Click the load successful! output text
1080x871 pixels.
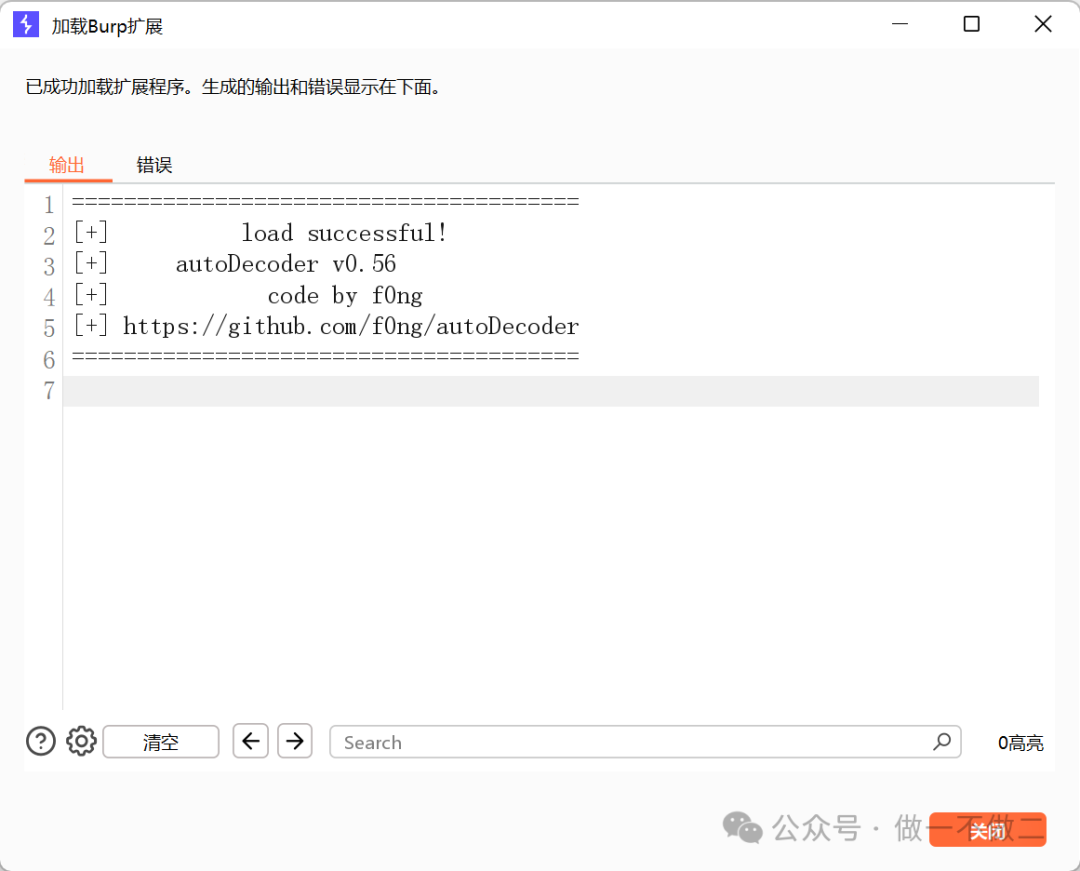point(344,232)
